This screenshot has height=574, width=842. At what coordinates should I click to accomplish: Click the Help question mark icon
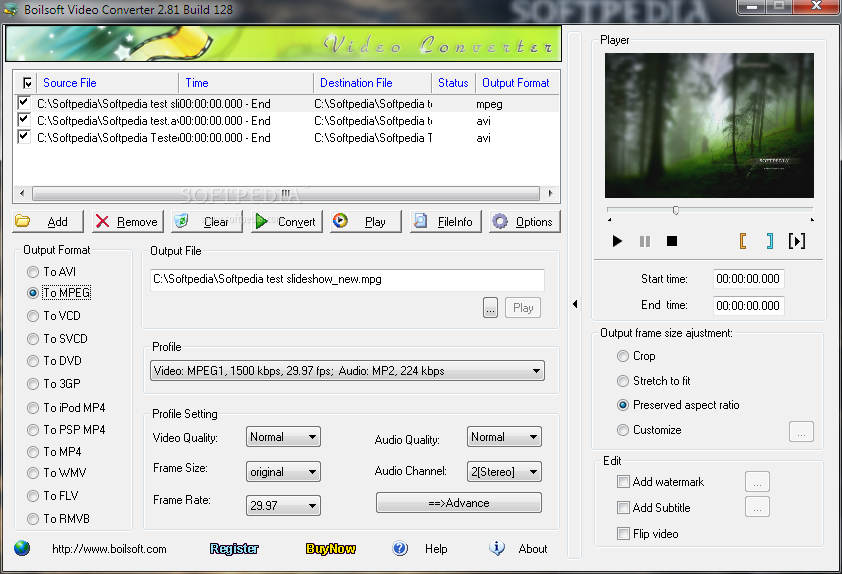tap(400, 548)
